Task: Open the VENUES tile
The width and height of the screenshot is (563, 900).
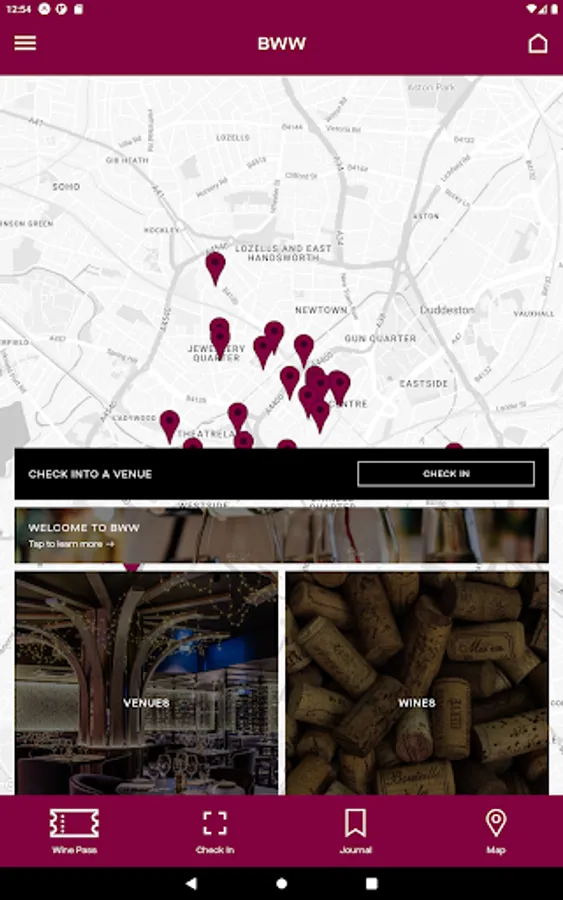Action: coord(146,683)
